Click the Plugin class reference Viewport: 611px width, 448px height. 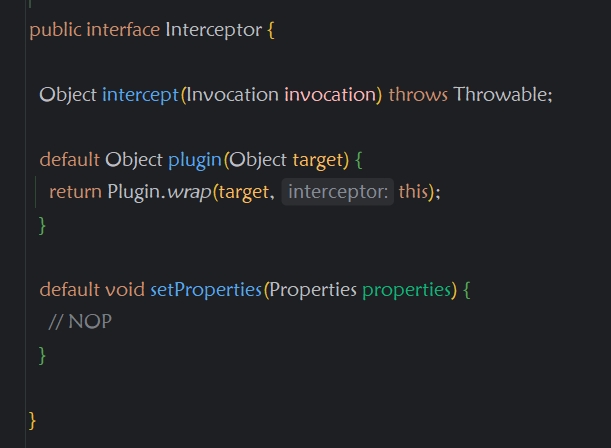point(133,191)
